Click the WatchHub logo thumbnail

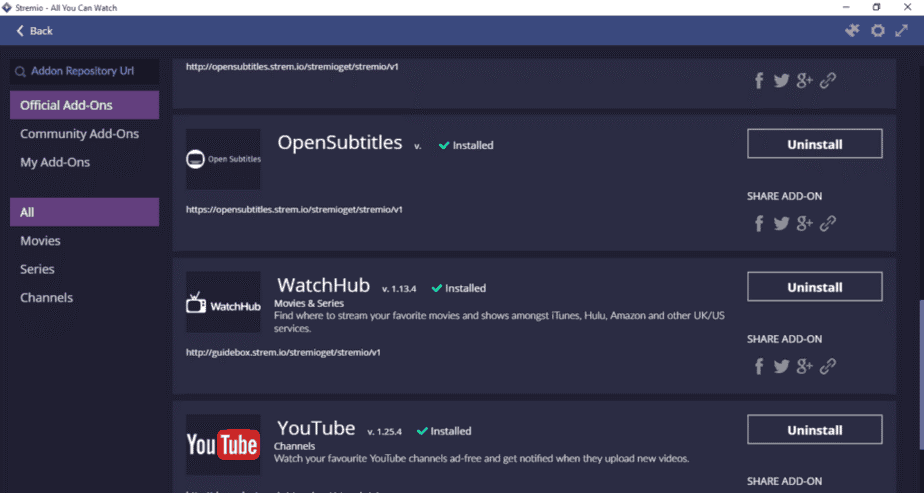223,302
